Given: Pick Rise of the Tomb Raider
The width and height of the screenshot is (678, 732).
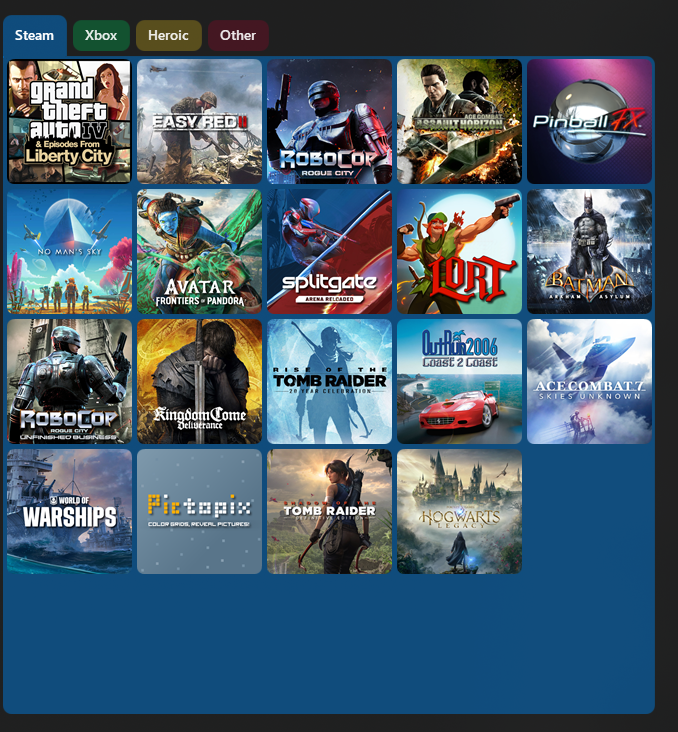Looking at the screenshot, I should 329,382.
